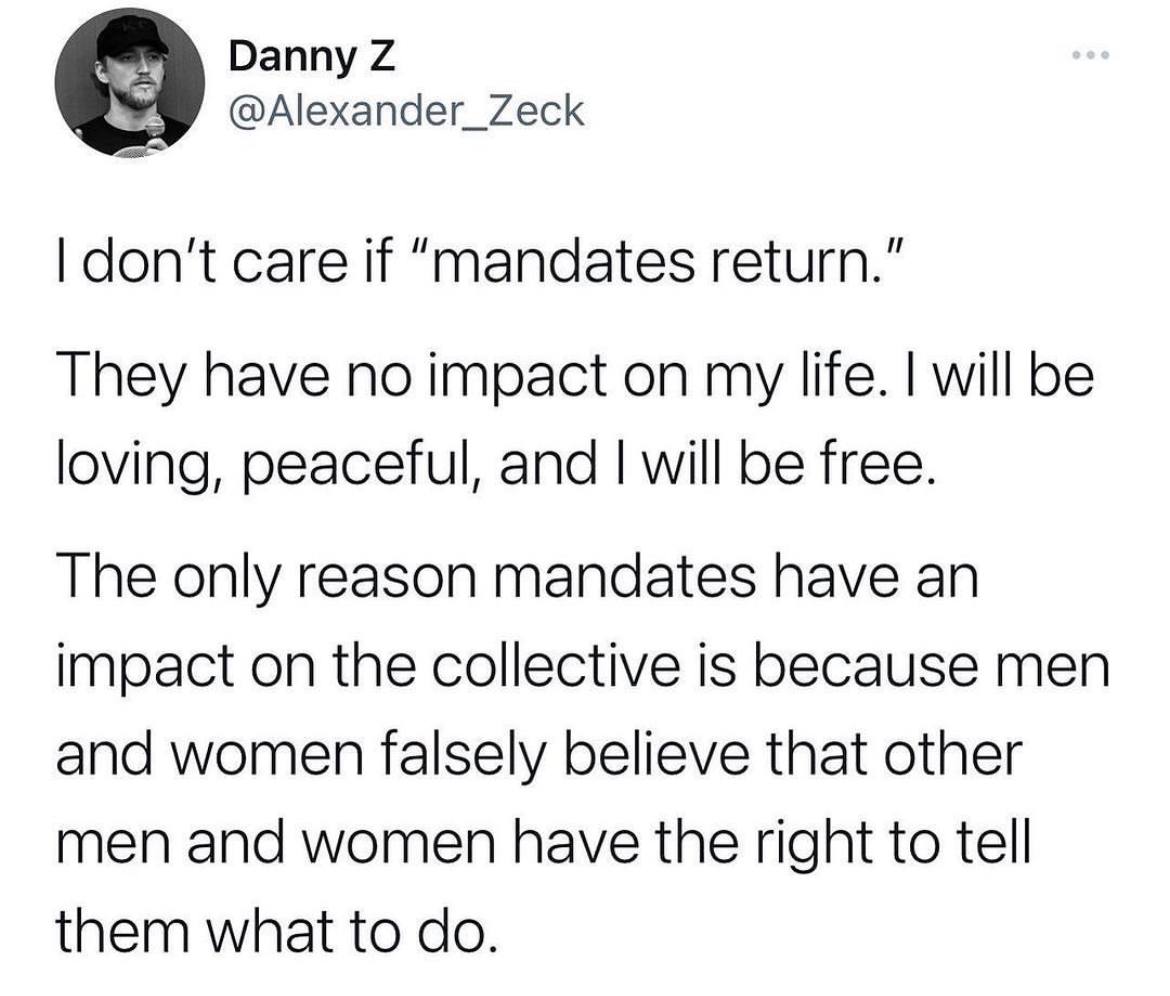Open the Danny Z display name
This screenshot has height=996, width=1170.
tap(312, 57)
